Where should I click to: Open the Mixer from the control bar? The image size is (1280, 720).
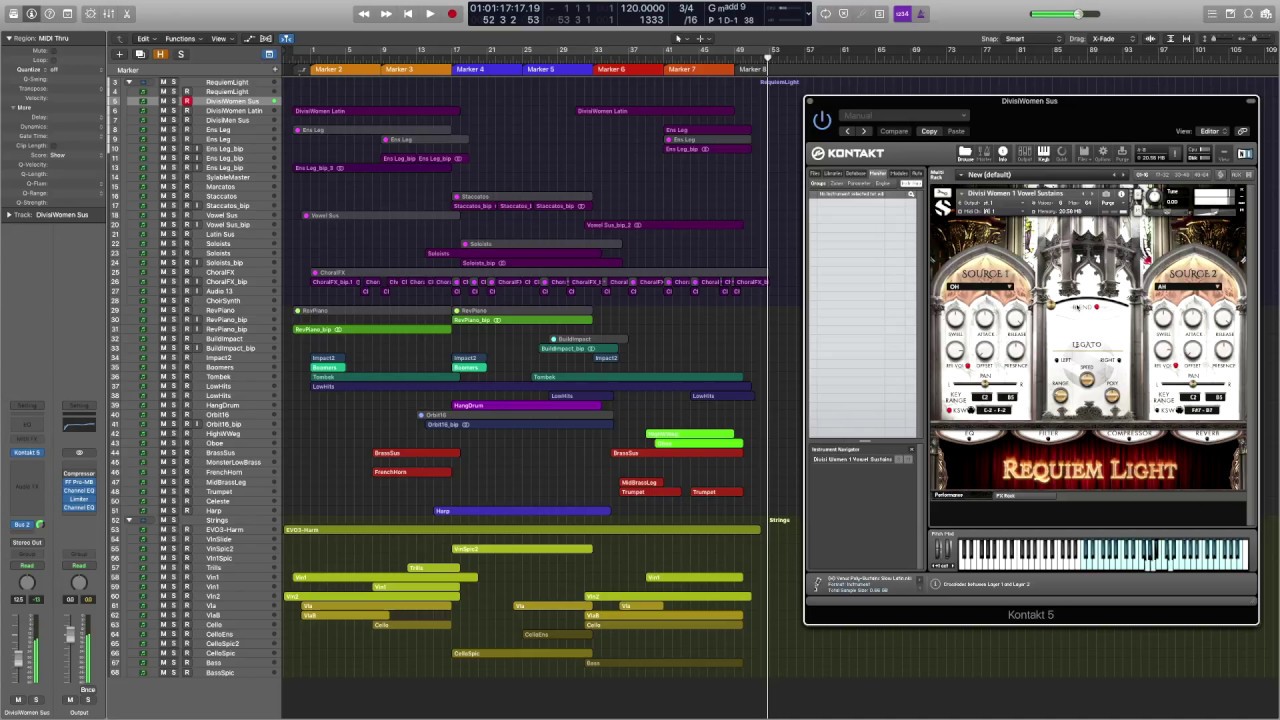(109, 14)
